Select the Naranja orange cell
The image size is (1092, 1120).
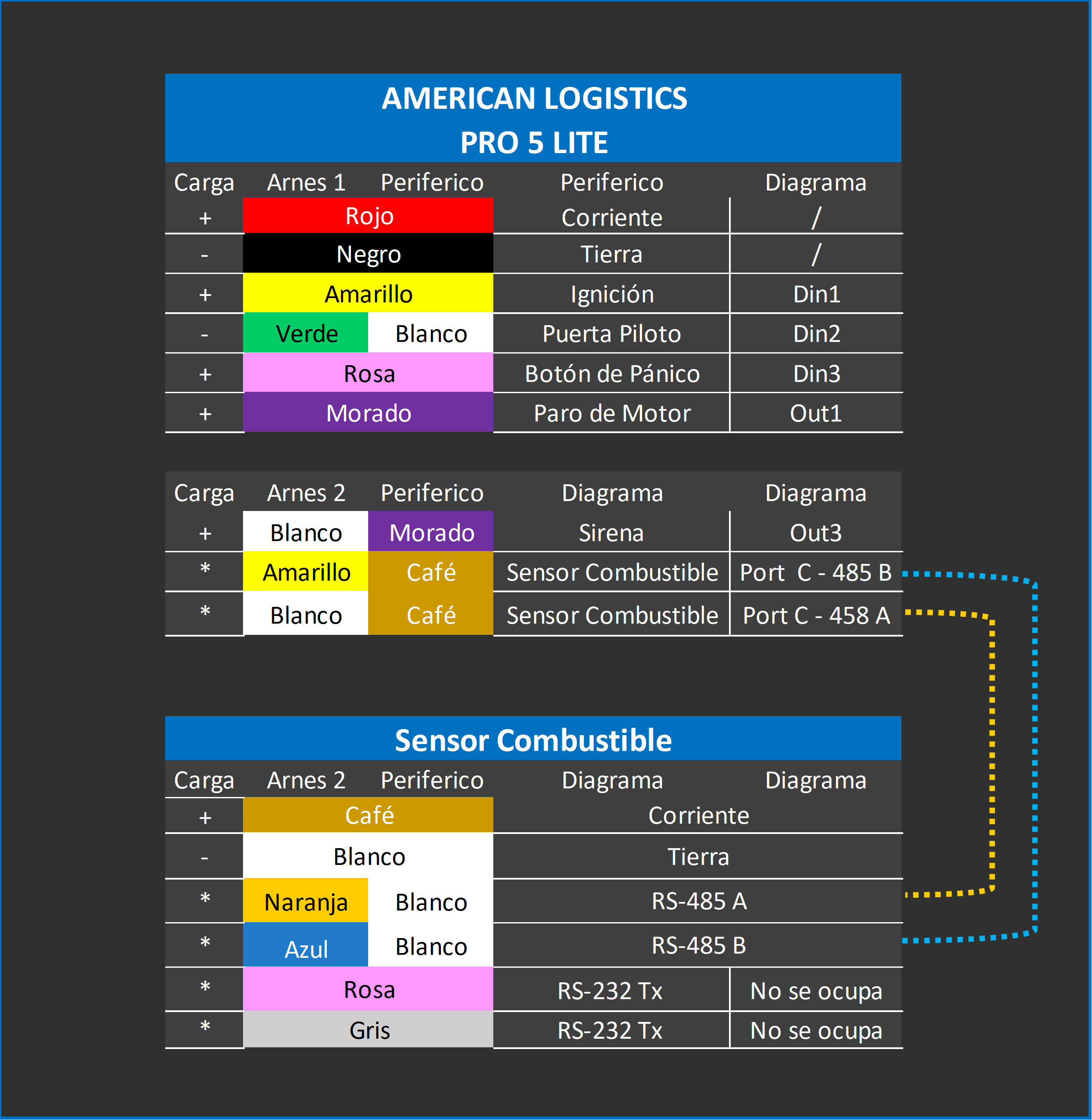pyautogui.click(x=306, y=902)
